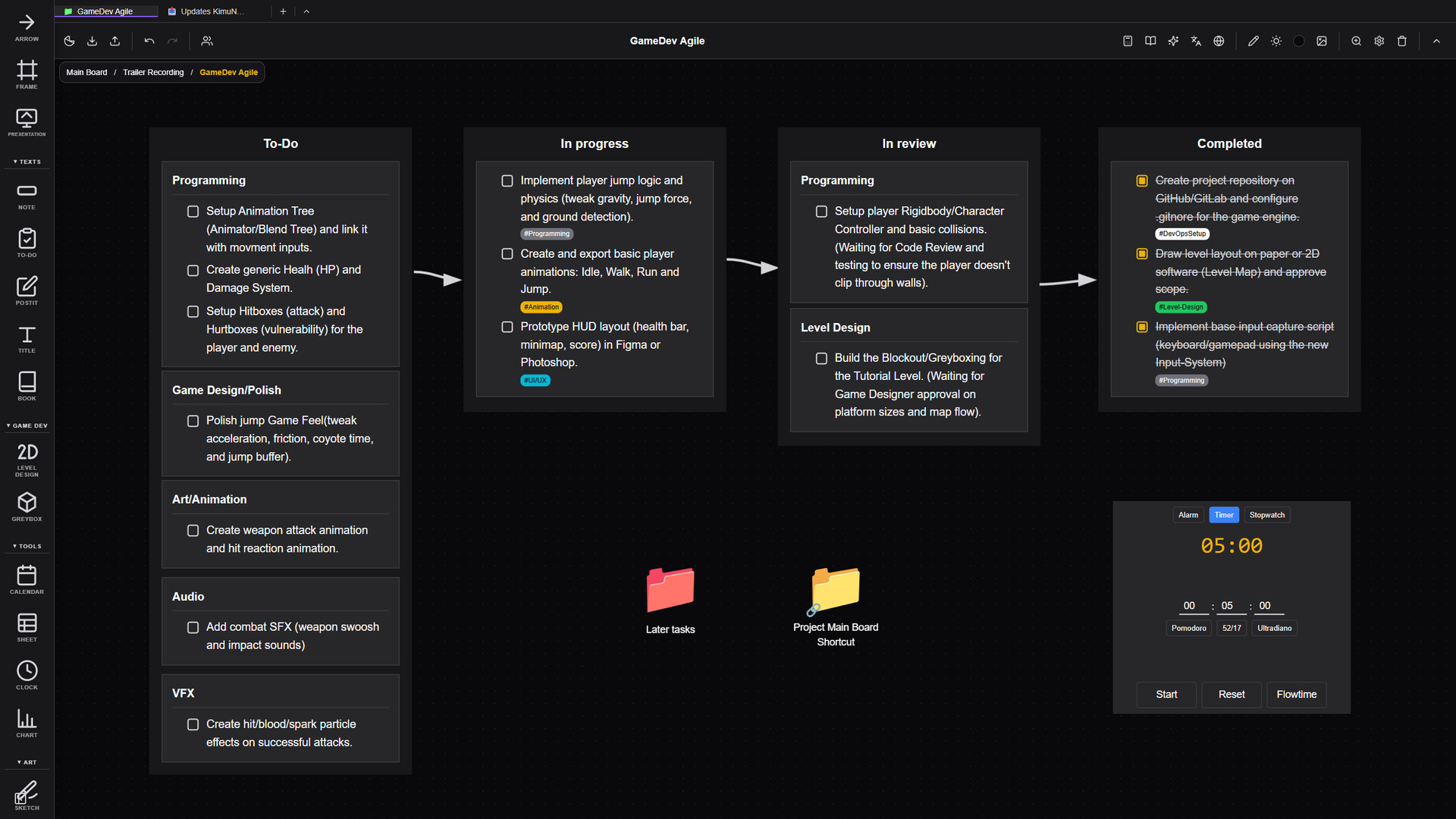Check 'Create hit/blood/spark particle' task
The height and width of the screenshot is (819, 1456).
click(193, 724)
